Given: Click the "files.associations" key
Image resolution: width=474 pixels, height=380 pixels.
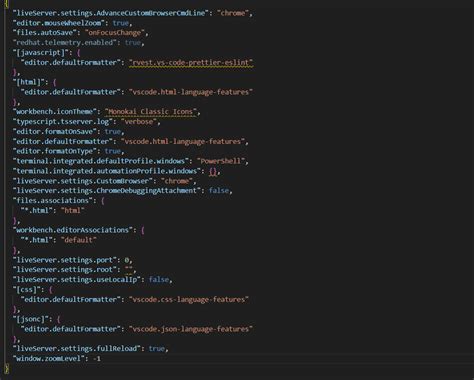Looking at the screenshot, I should coord(53,200).
